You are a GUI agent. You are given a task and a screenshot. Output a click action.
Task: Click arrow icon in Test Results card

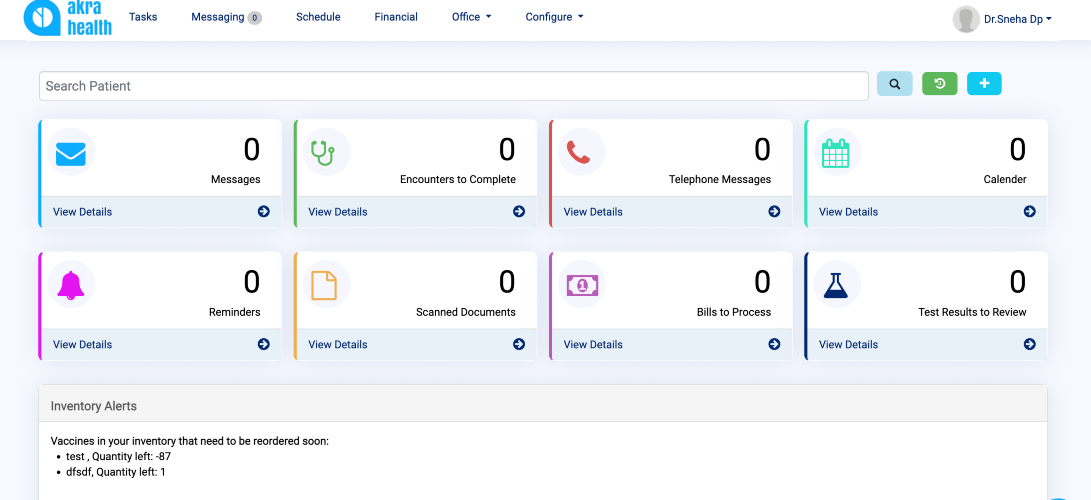point(1030,344)
